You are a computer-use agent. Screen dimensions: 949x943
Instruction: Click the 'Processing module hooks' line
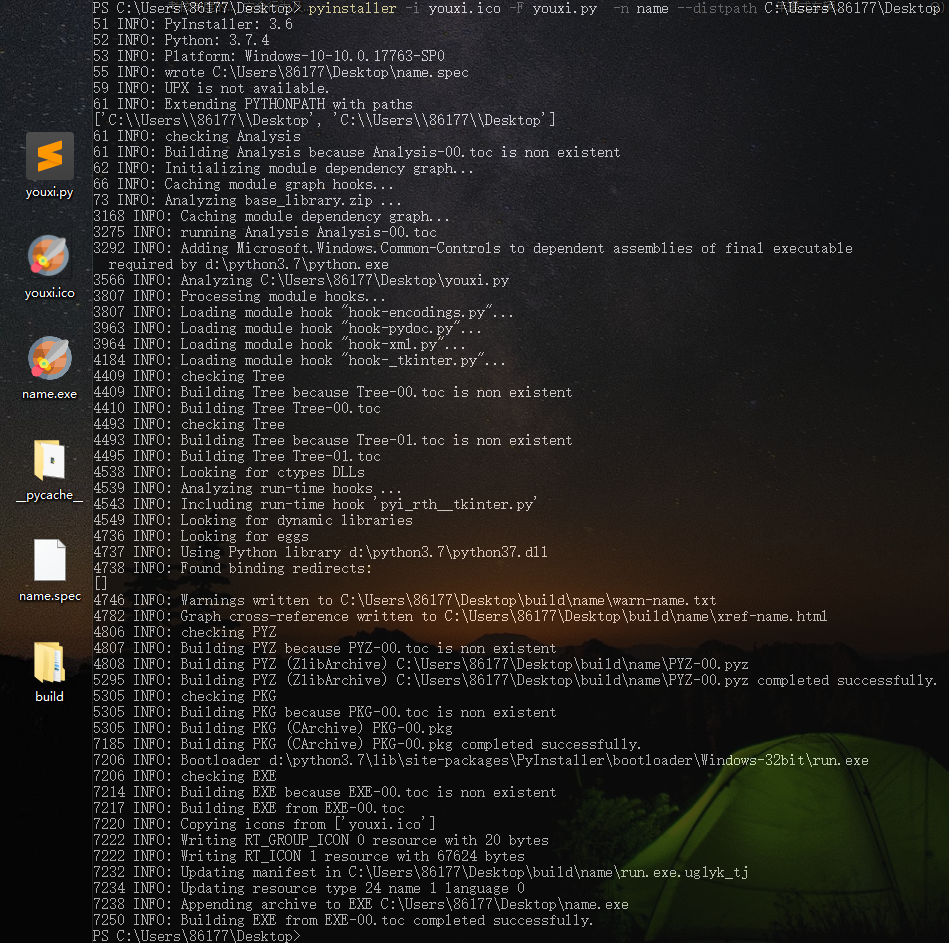(x=239, y=297)
